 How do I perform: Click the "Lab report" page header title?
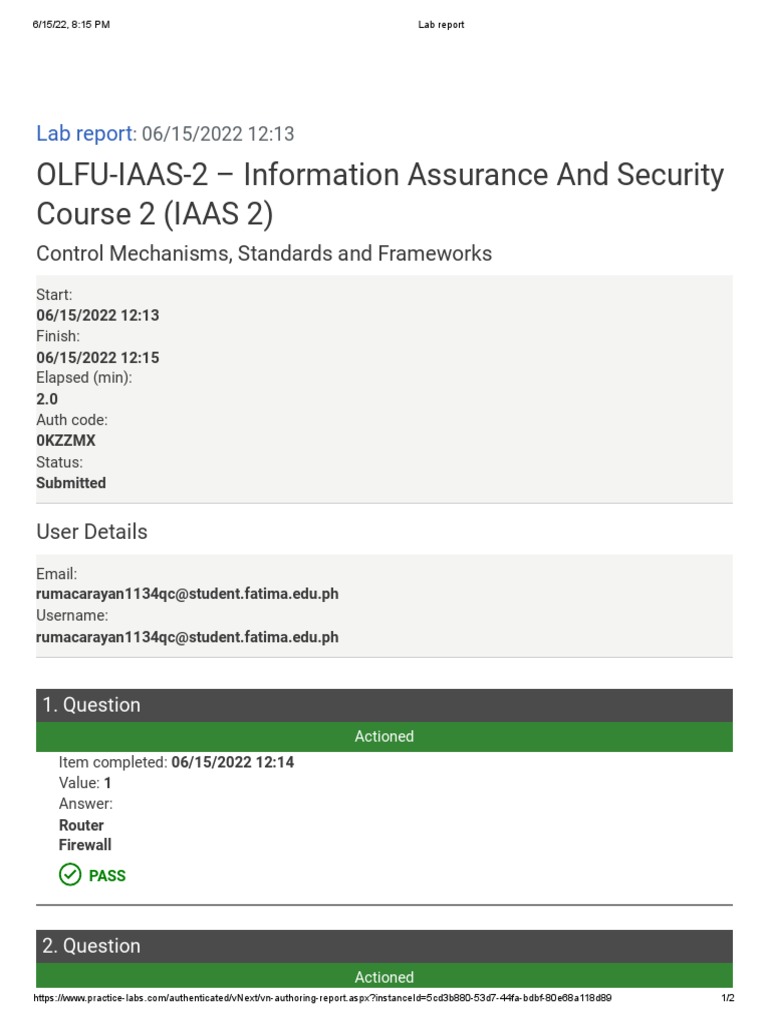point(441,25)
